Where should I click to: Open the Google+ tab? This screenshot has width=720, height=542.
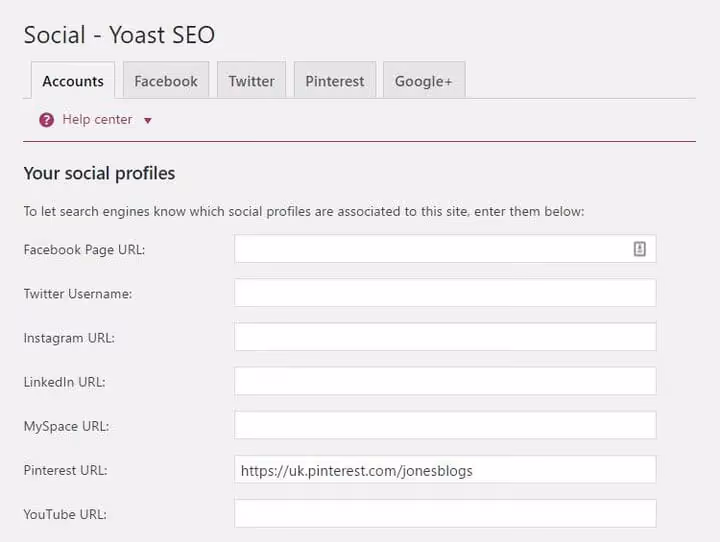coord(424,81)
